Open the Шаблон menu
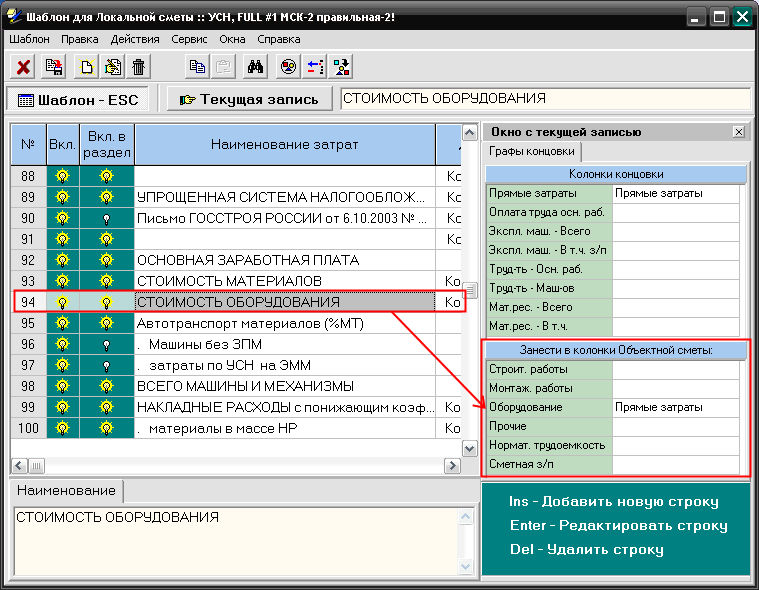The height and width of the screenshot is (590, 759). coord(29,39)
